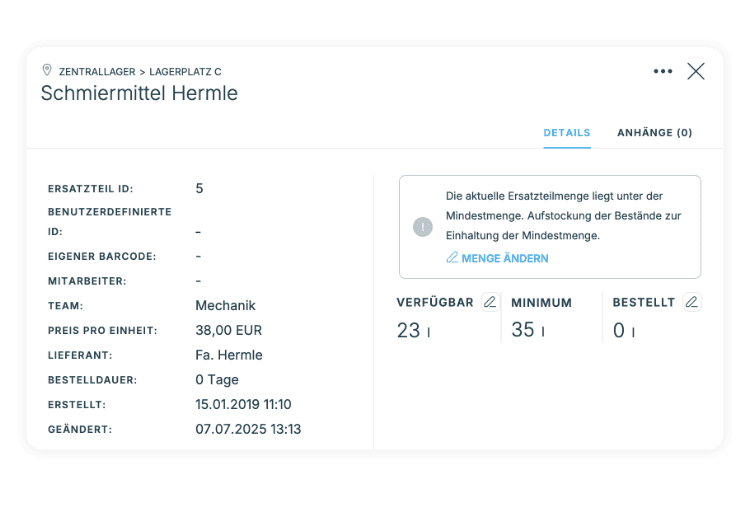The height and width of the screenshot is (519, 750).
Task: Click the team value Mechanik
Action: click(225, 305)
